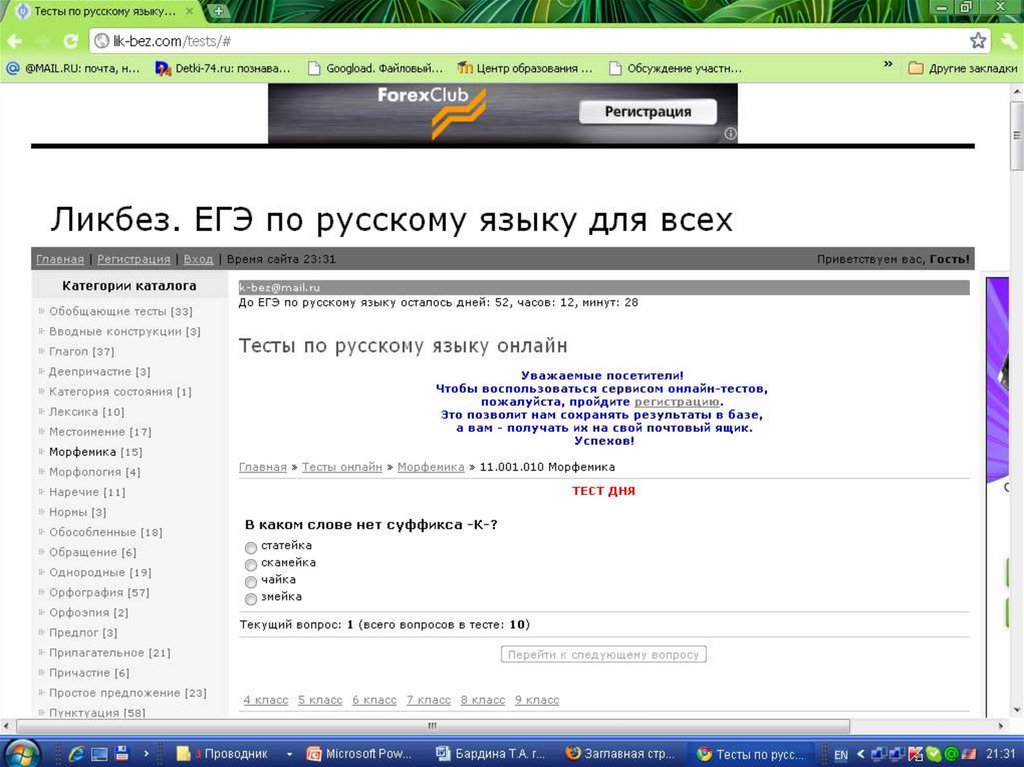Open Главная in site nav bar
Viewport: 1024px width, 767px height.
[60, 259]
